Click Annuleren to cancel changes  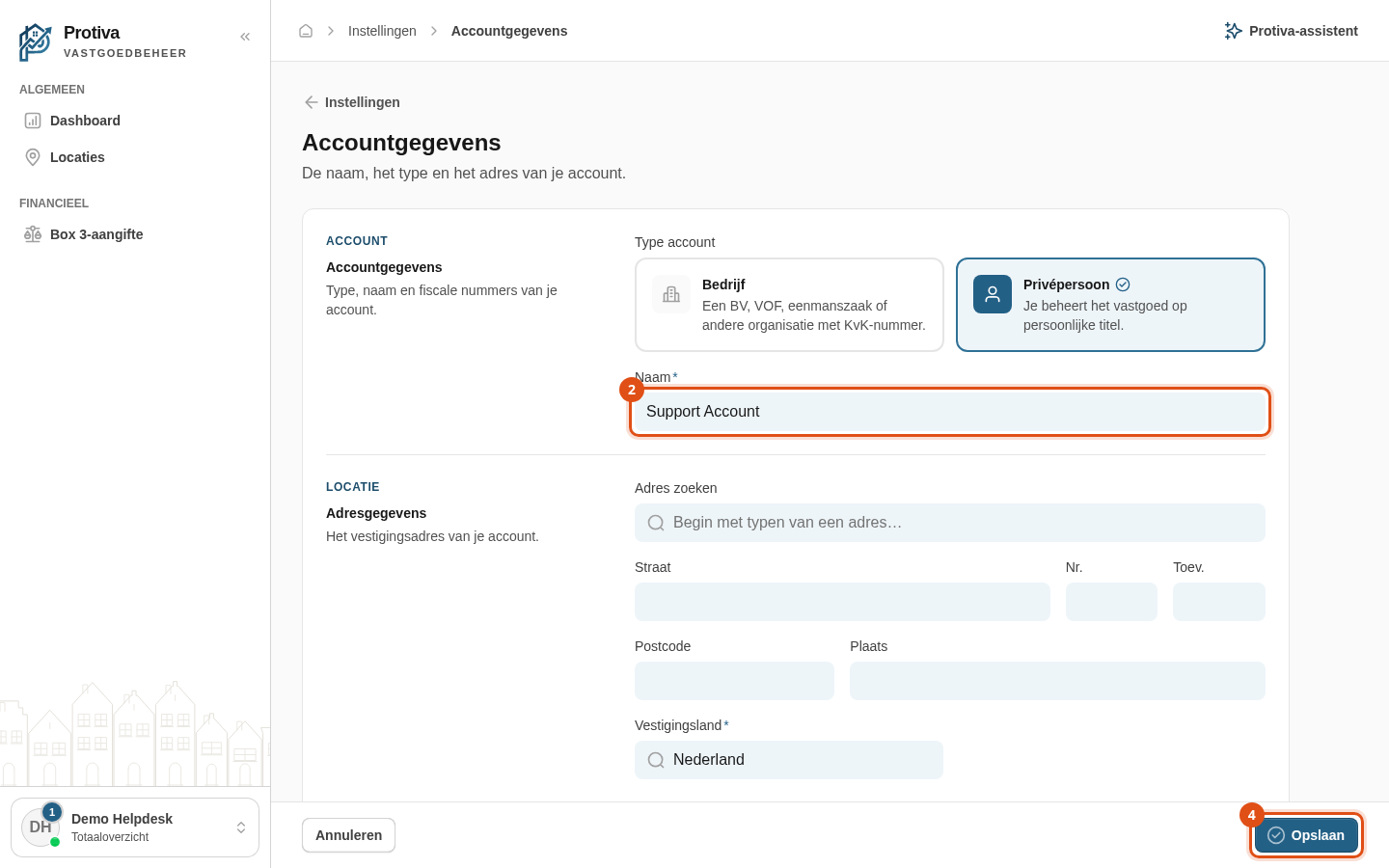tap(348, 835)
